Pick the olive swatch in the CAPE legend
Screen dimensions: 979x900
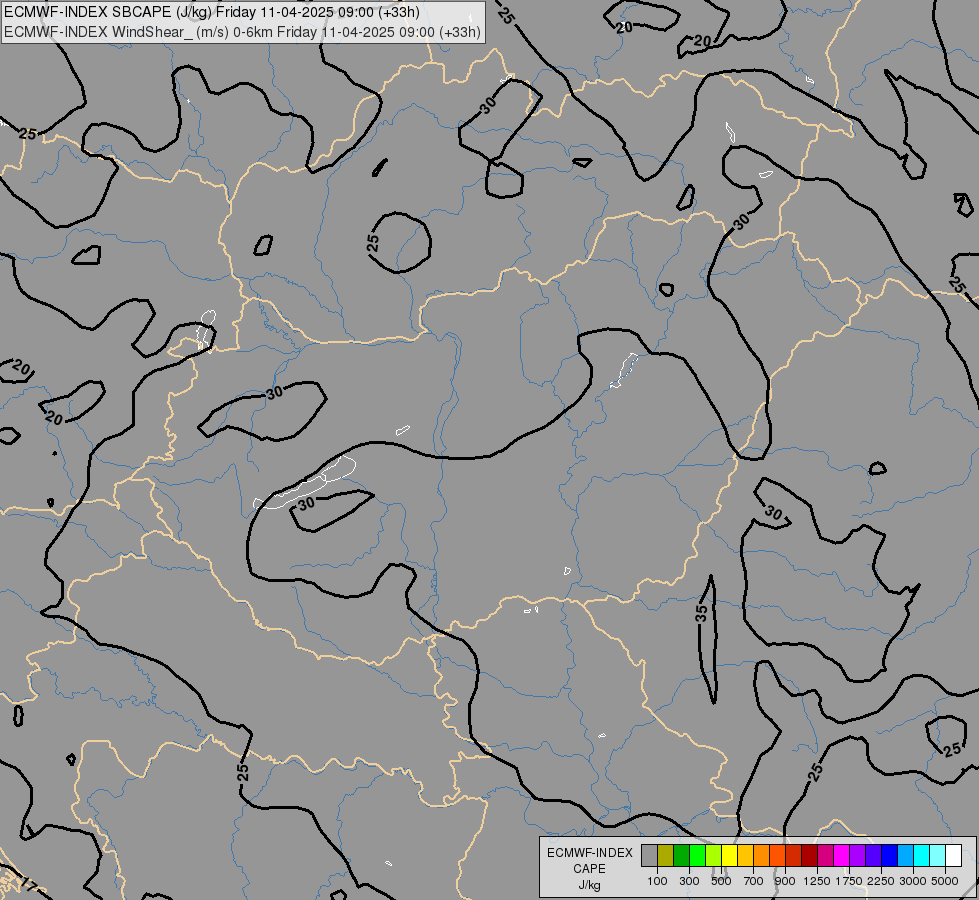click(x=666, y=856)
